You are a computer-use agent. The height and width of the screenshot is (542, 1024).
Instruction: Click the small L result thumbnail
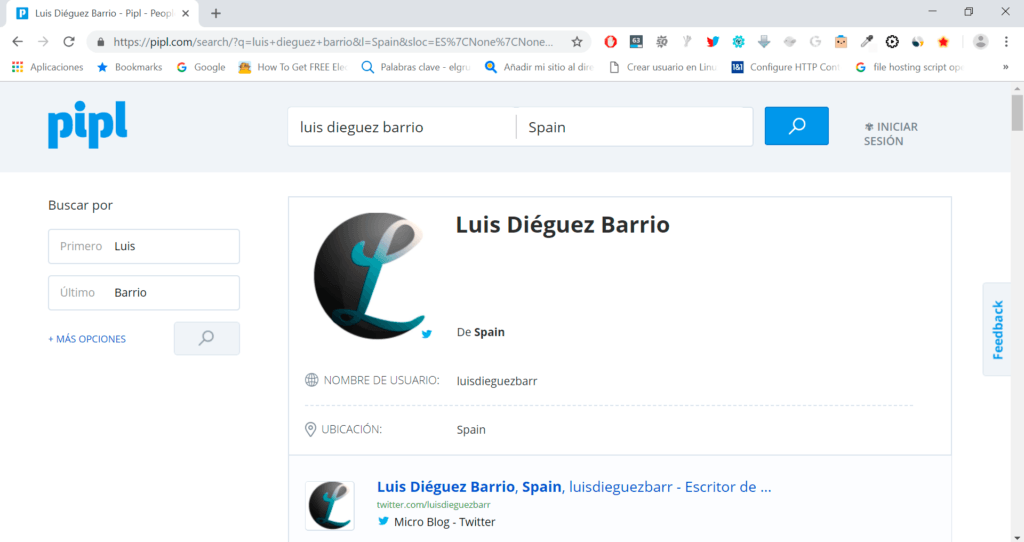(x=330, y=505)
